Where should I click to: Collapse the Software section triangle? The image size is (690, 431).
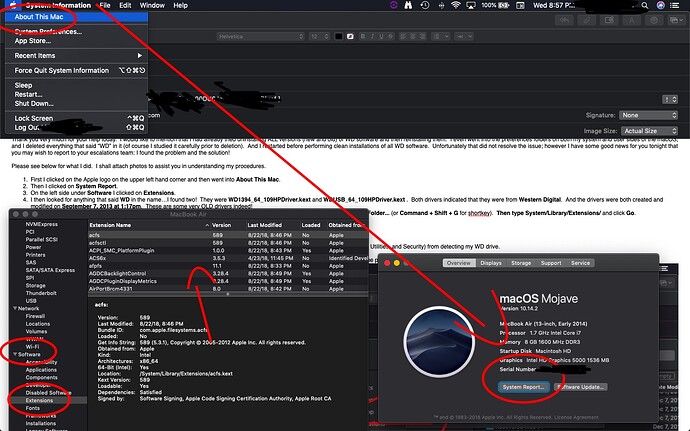click(x=15, y=354)
